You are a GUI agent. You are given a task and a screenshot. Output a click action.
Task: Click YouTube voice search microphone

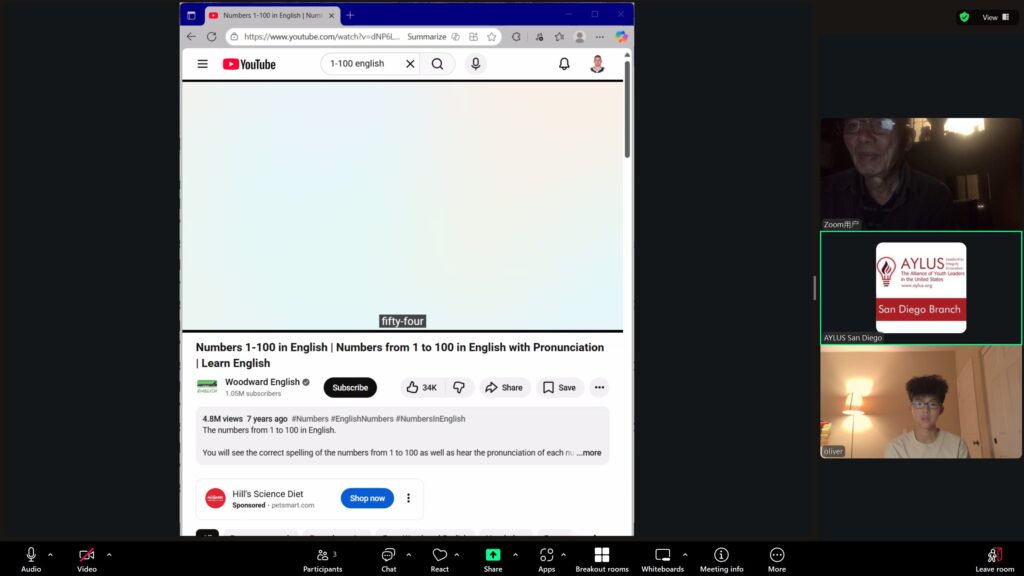[475, 64]
